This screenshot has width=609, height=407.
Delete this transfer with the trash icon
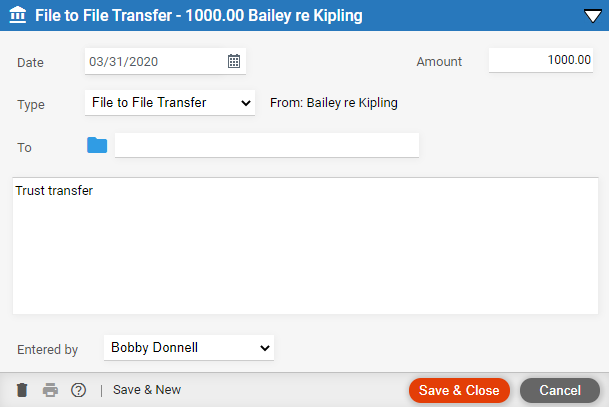coord(22,390)
